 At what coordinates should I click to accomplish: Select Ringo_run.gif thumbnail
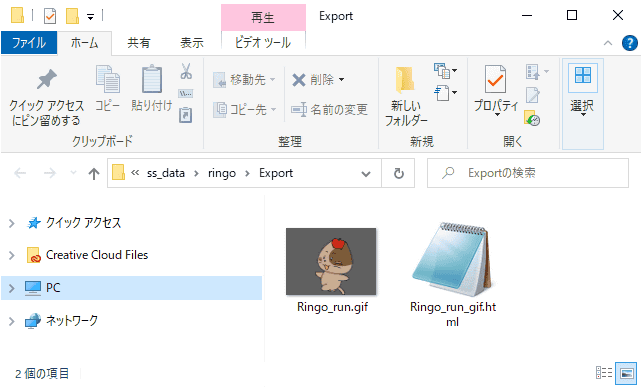331,261
